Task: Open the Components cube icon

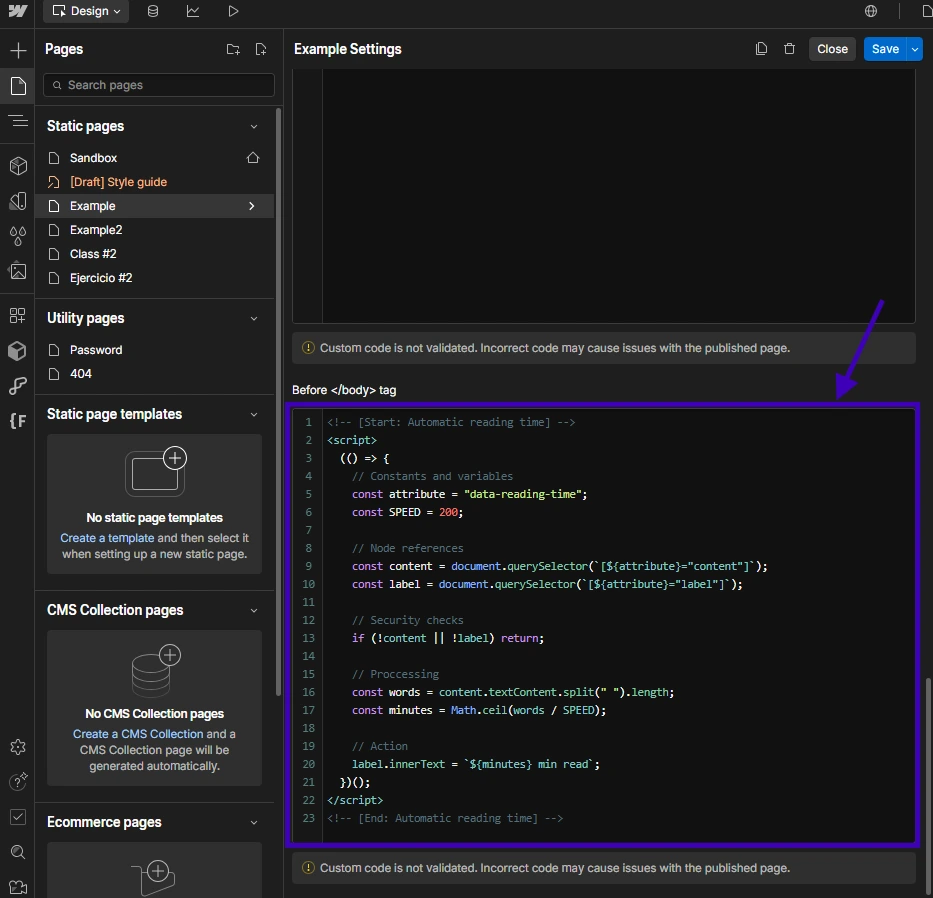Action: (18, 165)
